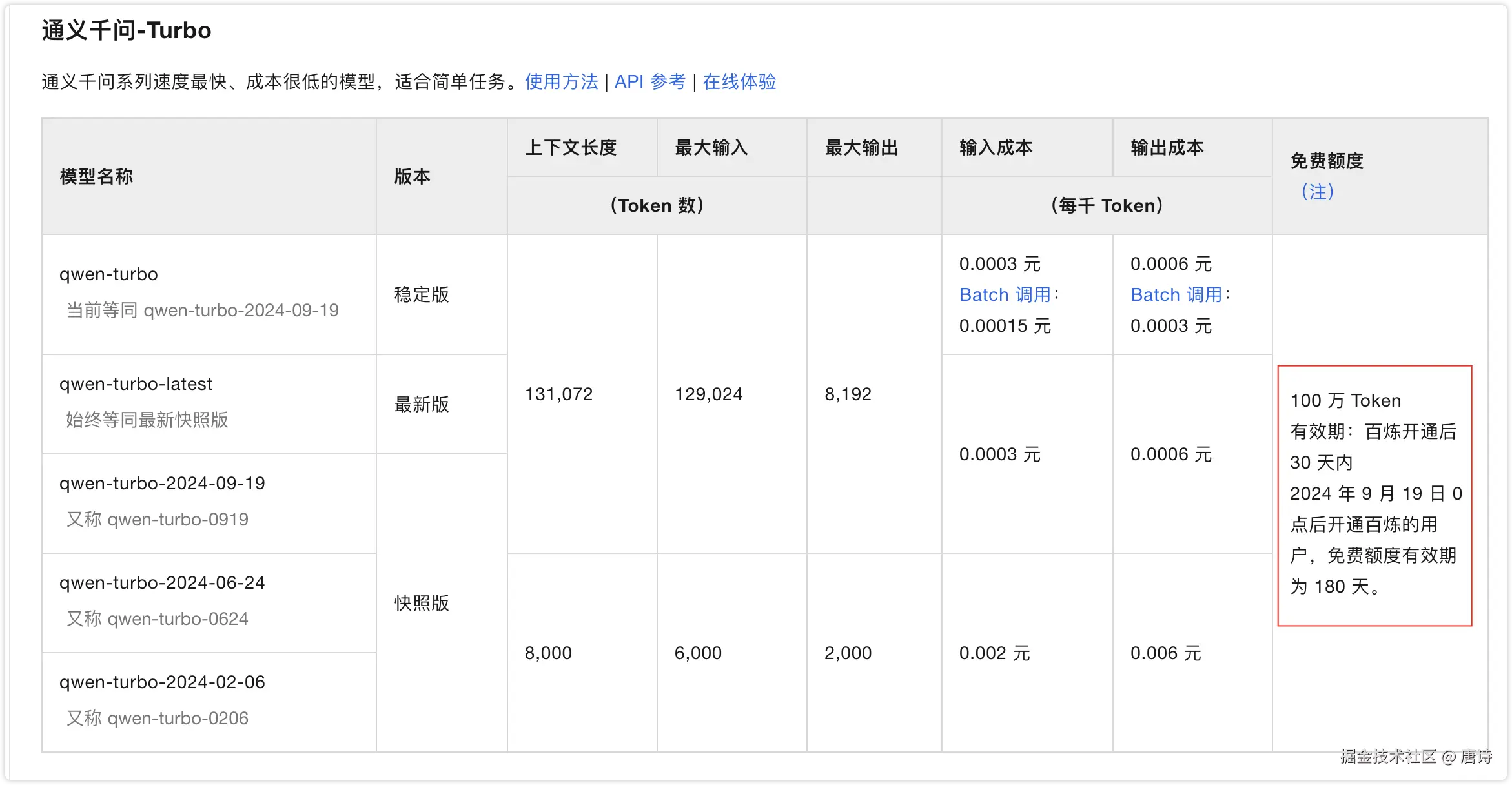Screen dimensions: 1512x785
Task: Click qwen-turbo-2024-09-19 model row
Action: tap(162, 484)
